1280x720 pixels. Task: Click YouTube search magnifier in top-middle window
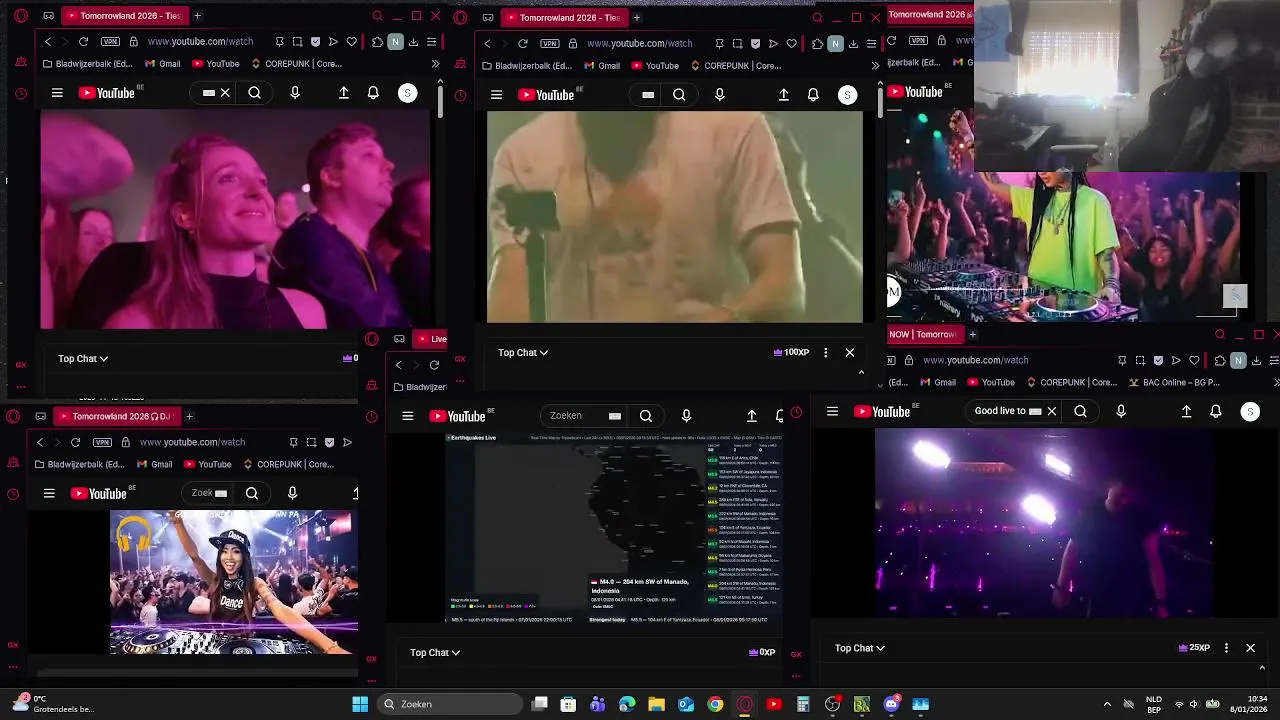click(x=679, y=95)
